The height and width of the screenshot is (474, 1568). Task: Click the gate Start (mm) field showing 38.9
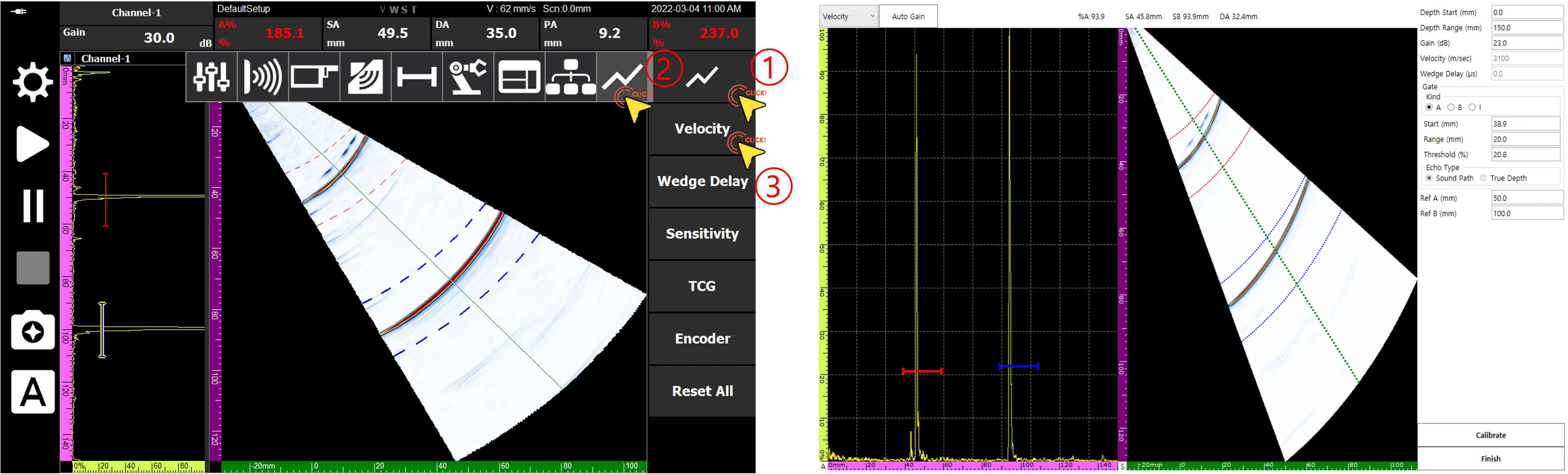coord(1525,124)
